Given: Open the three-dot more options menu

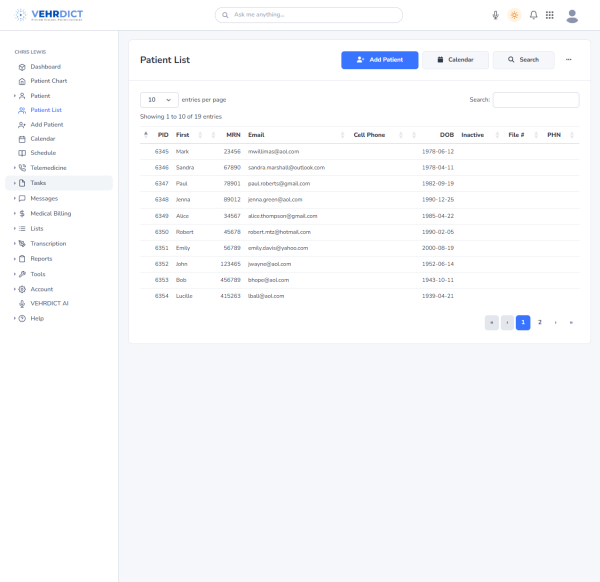Looking at the screenshot, I should click(x=569, y=60).
